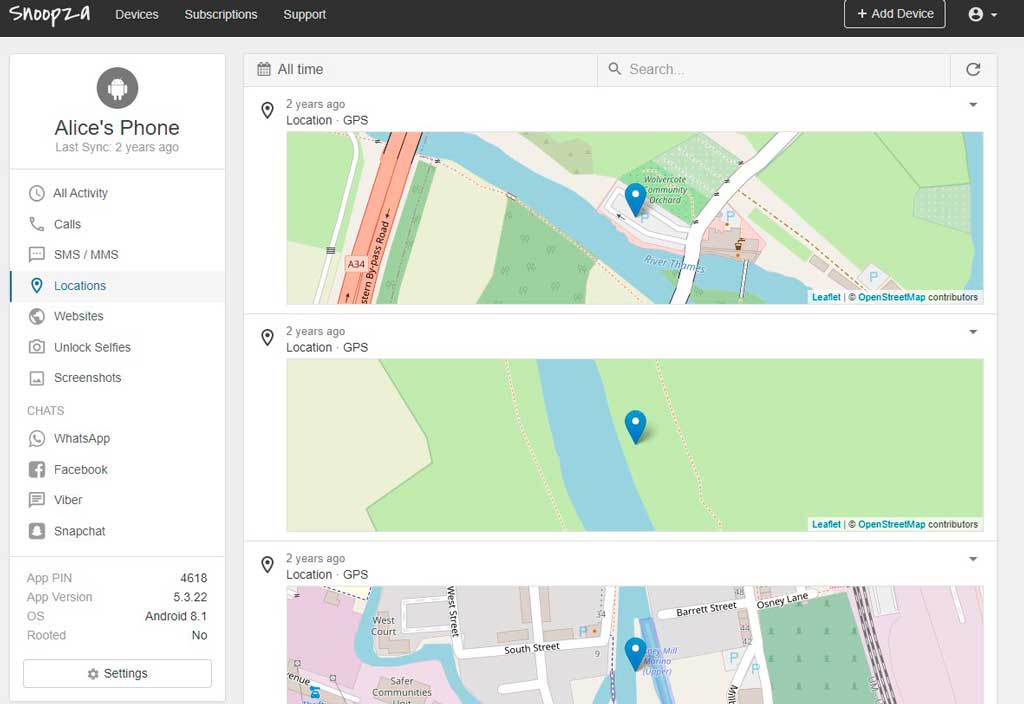Click the refresh icon beside search
This screenshot has width=1024, height=704.
coord(973,69)
